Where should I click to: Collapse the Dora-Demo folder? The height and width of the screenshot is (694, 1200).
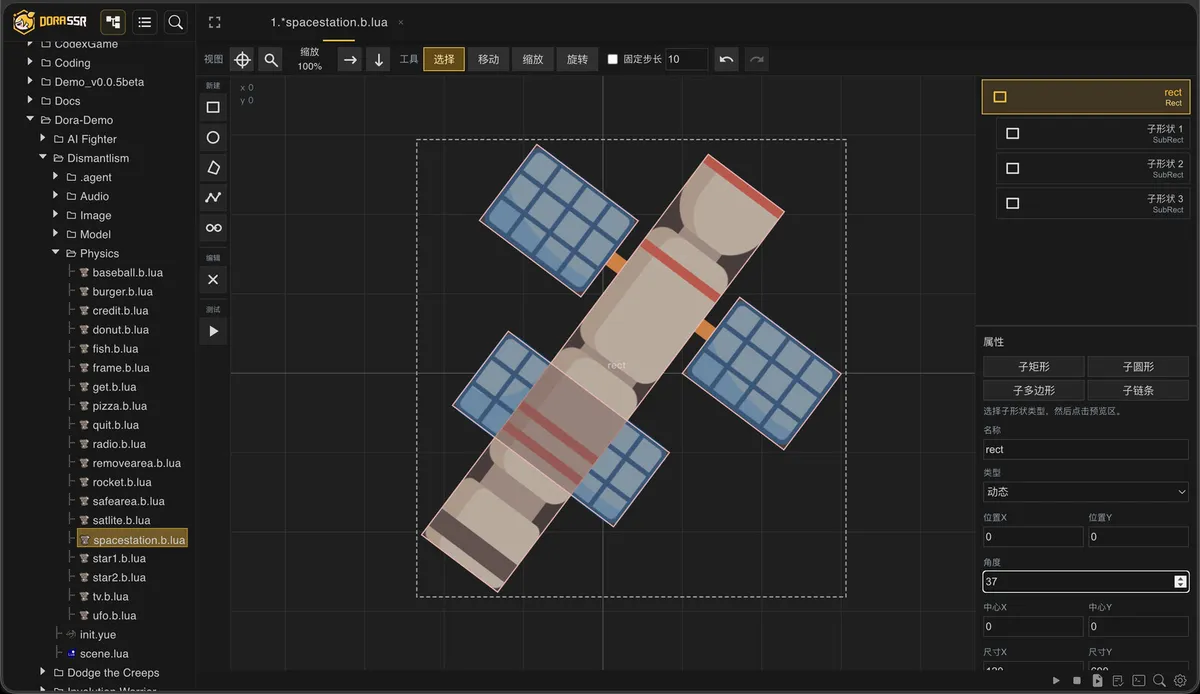click(x=30, y=120)
